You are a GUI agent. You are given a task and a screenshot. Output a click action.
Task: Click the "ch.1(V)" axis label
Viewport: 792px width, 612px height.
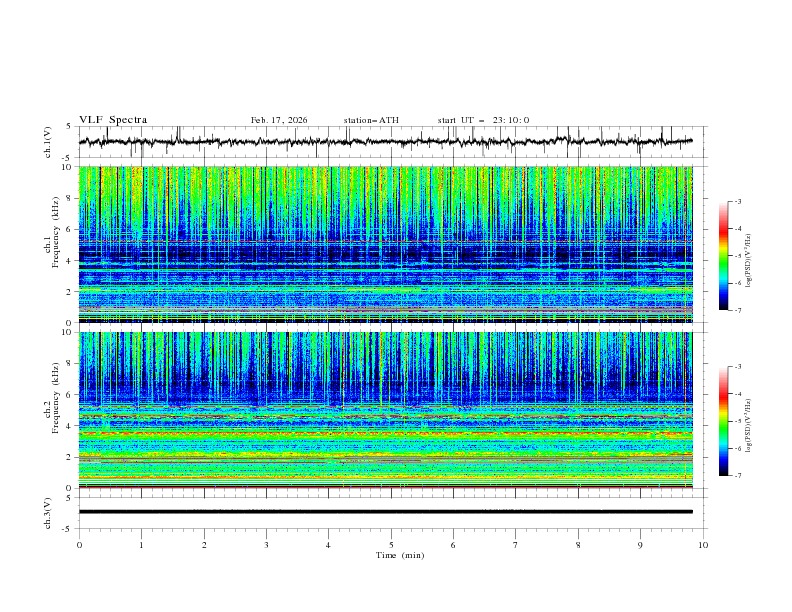point(48,142)
